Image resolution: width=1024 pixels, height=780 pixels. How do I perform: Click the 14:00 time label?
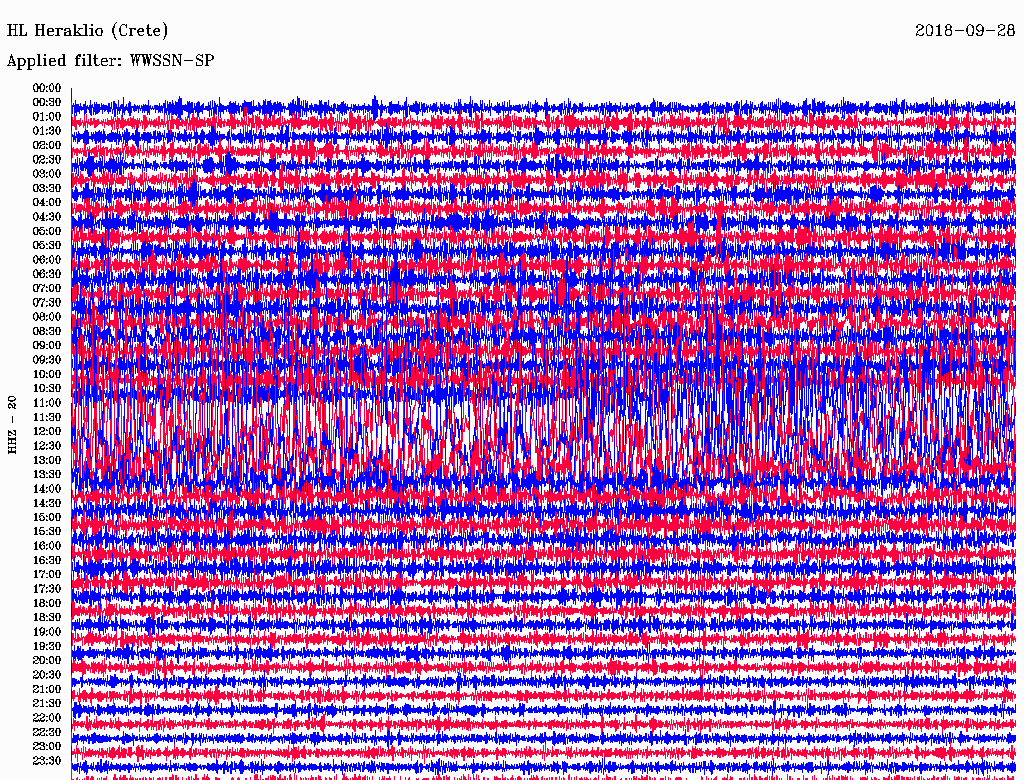pos(47,489)
